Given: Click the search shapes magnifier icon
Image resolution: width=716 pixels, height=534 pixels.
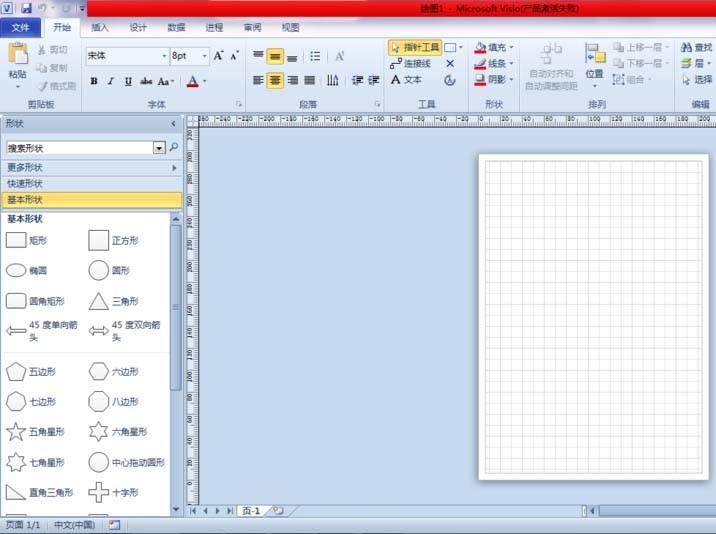Looking at the screenshot, I should [174, 147].
